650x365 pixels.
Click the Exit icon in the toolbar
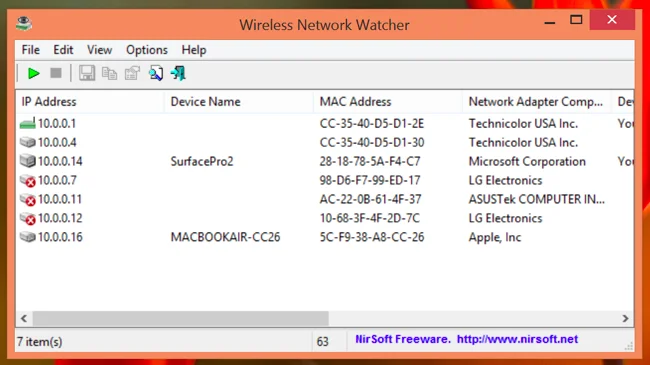(178, 73)
